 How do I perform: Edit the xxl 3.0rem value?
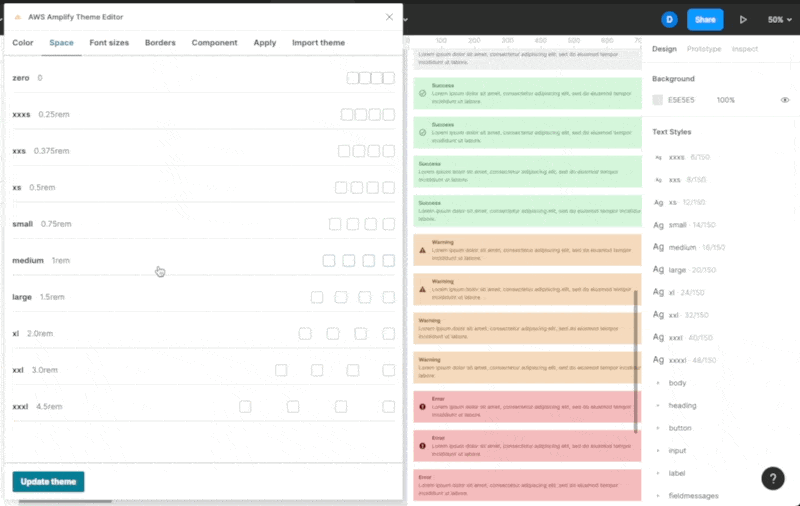click(x=44, y=370)
